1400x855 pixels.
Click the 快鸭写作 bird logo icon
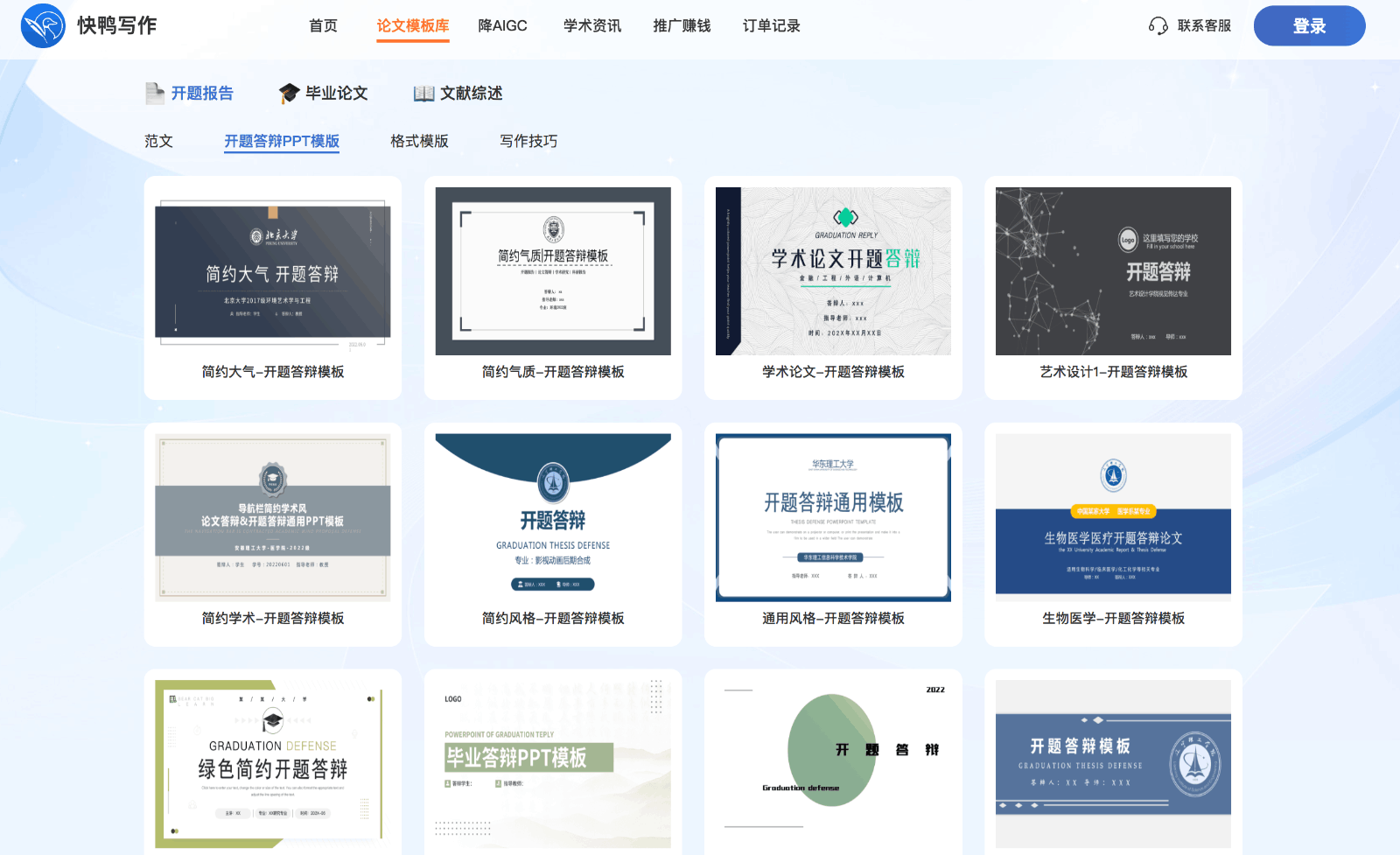click(43, 25)
